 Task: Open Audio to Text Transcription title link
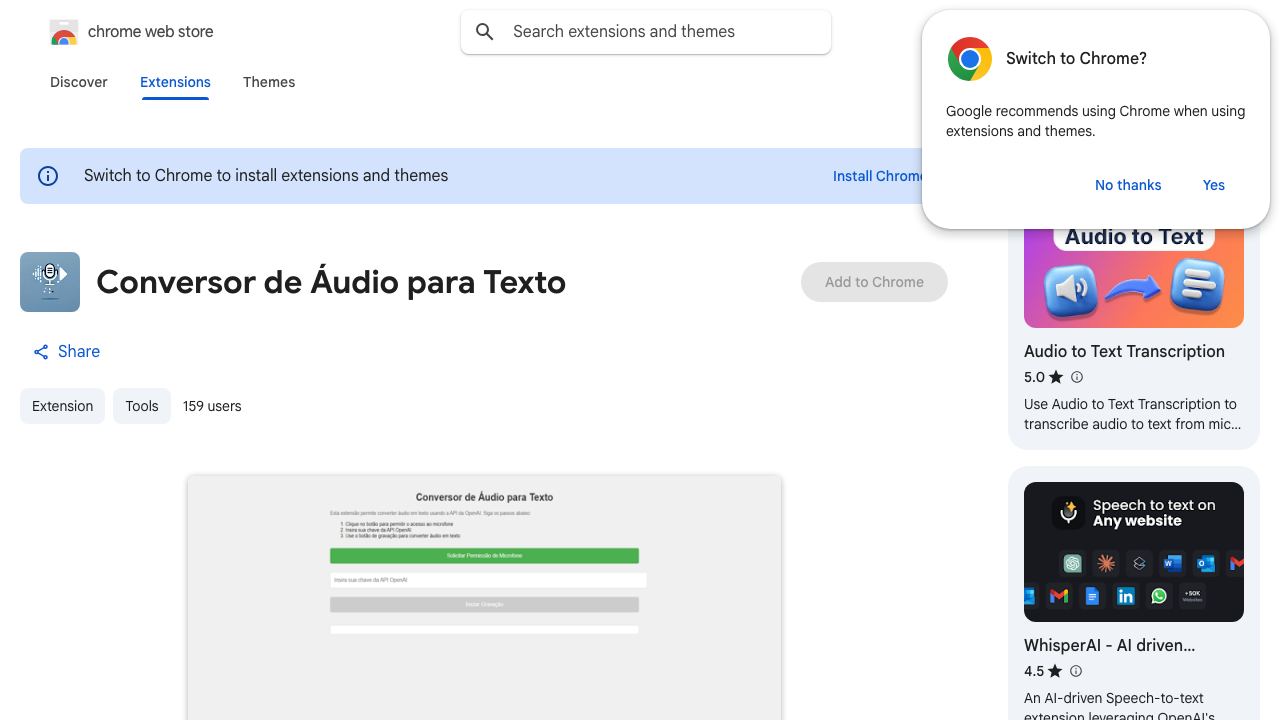[1124, 351]
